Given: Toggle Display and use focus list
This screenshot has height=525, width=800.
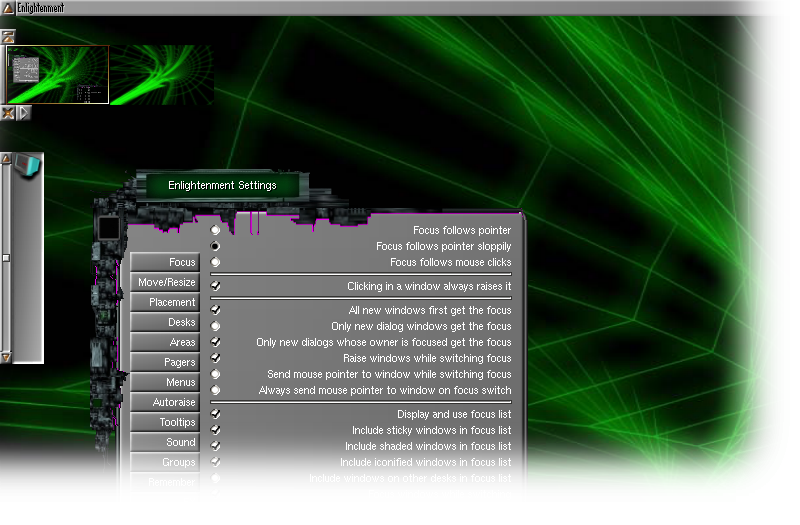Looking at the screenshot, I should click(x=216, y=414).
